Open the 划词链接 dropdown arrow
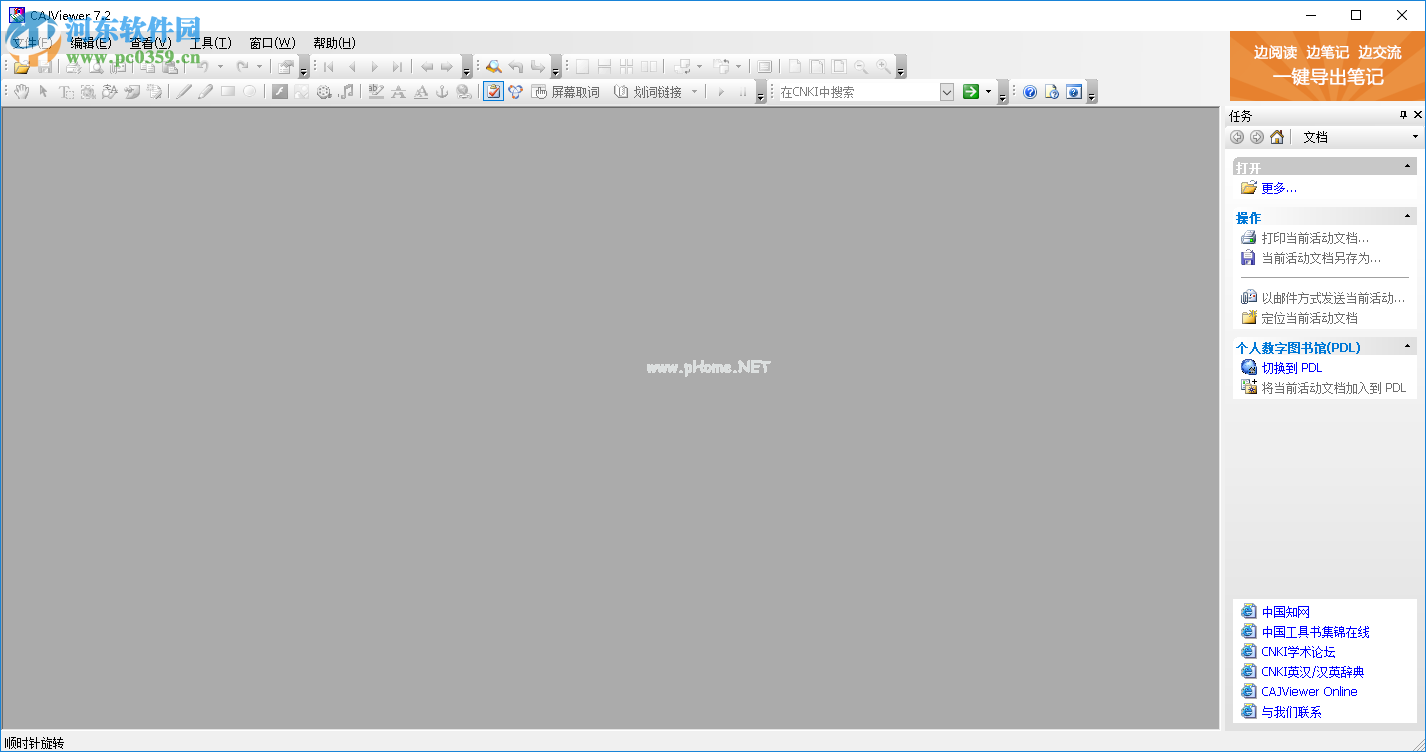1426x752 pixels. pos(695,92)
